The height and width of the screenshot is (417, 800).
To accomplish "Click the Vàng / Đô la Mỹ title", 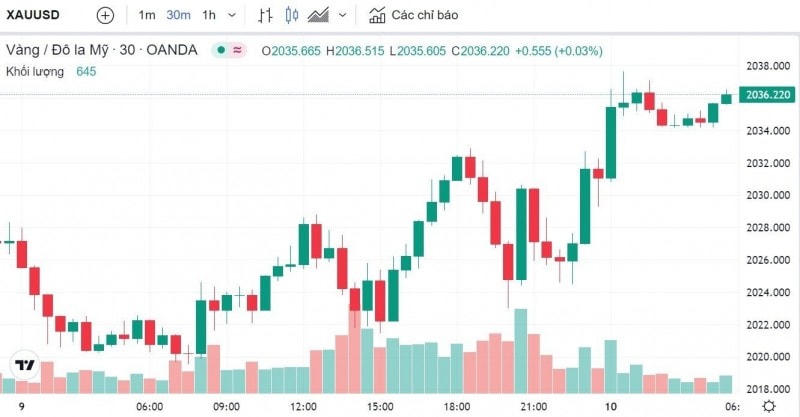I will [57, 50].
